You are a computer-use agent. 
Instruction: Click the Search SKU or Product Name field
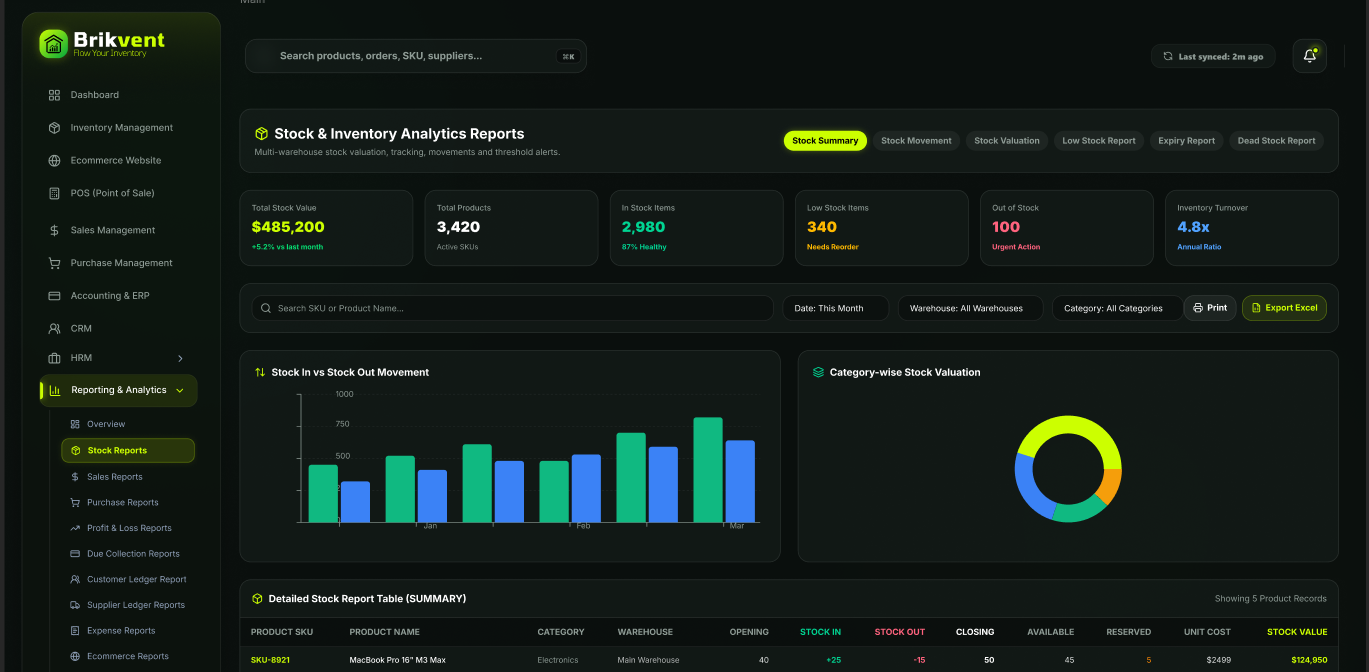pyautogui.click(x=512, y=308)
